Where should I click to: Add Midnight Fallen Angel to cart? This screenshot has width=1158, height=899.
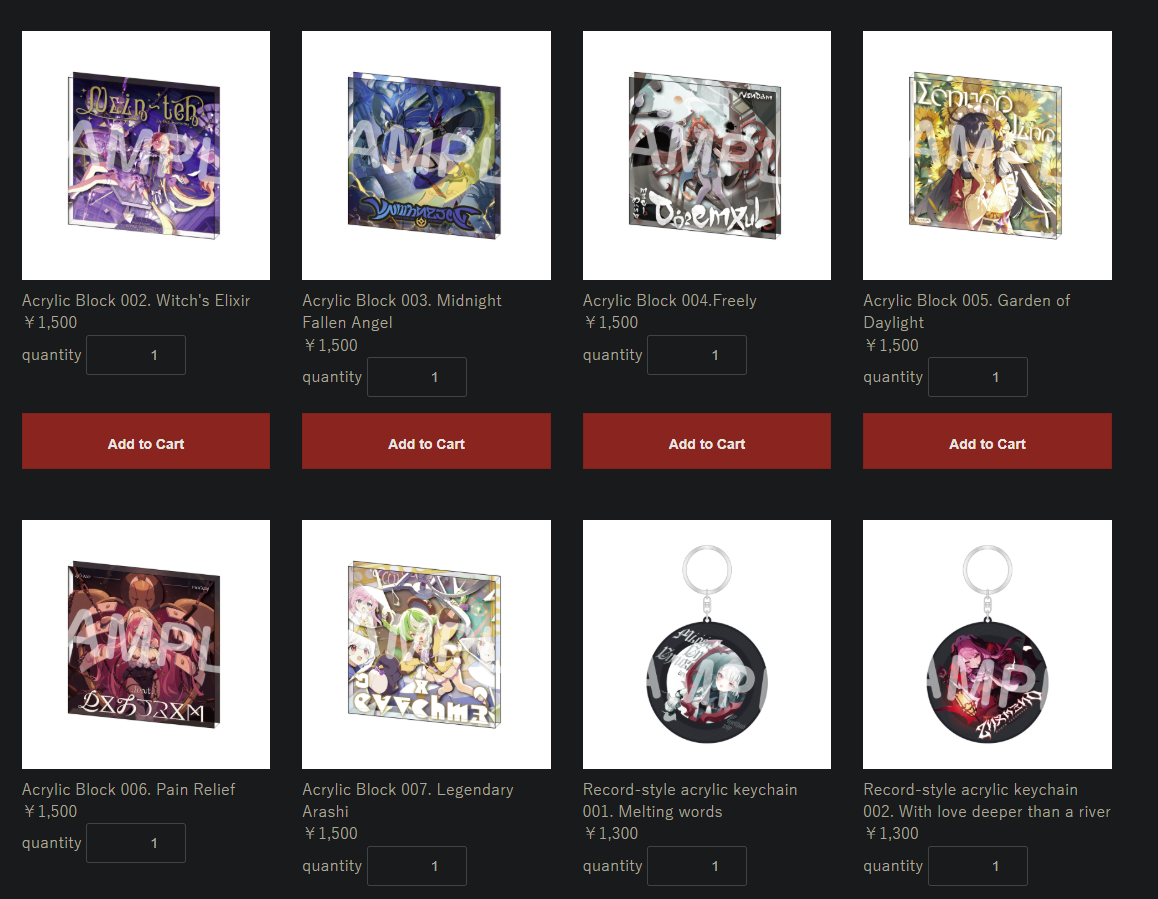tap(426, 441)
